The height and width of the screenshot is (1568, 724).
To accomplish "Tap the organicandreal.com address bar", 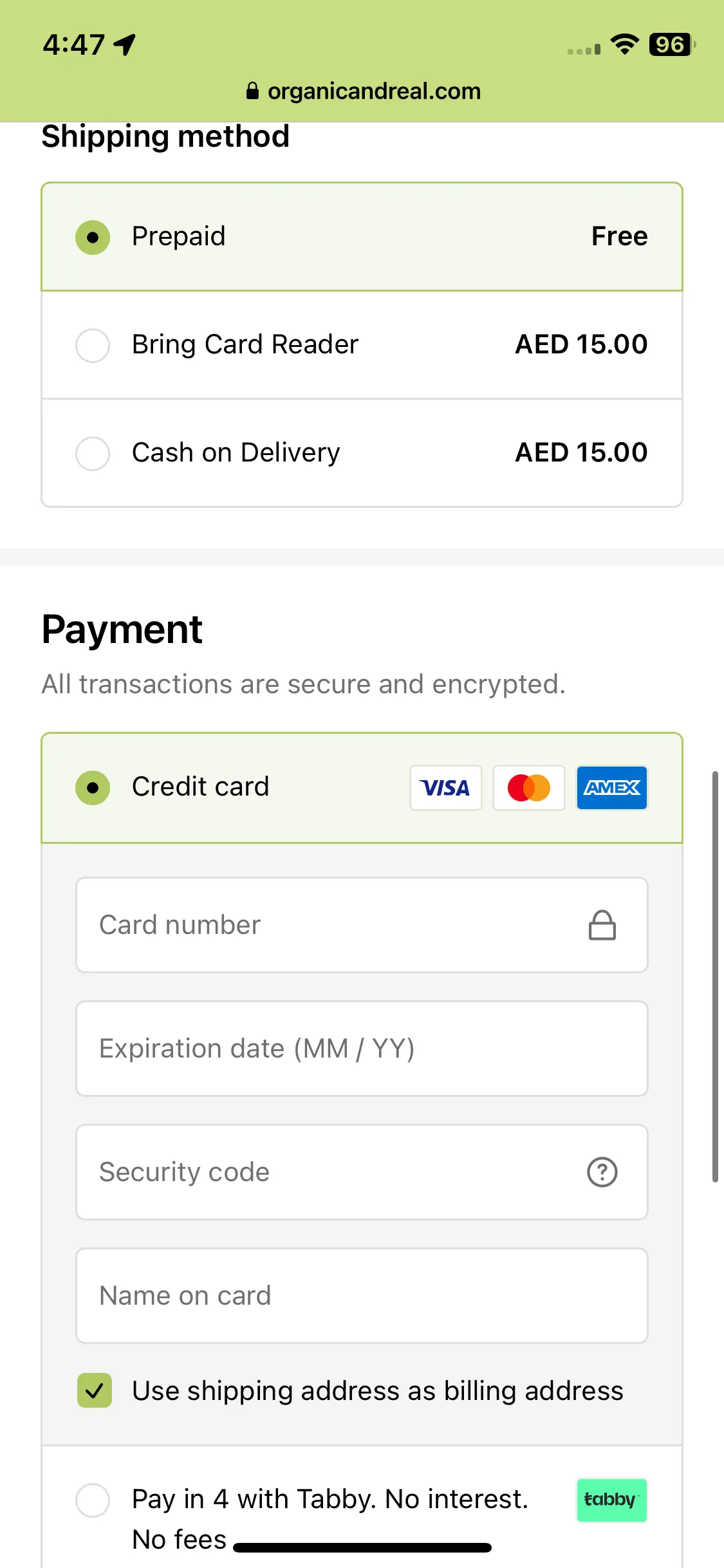I will (x=363, y=91).
